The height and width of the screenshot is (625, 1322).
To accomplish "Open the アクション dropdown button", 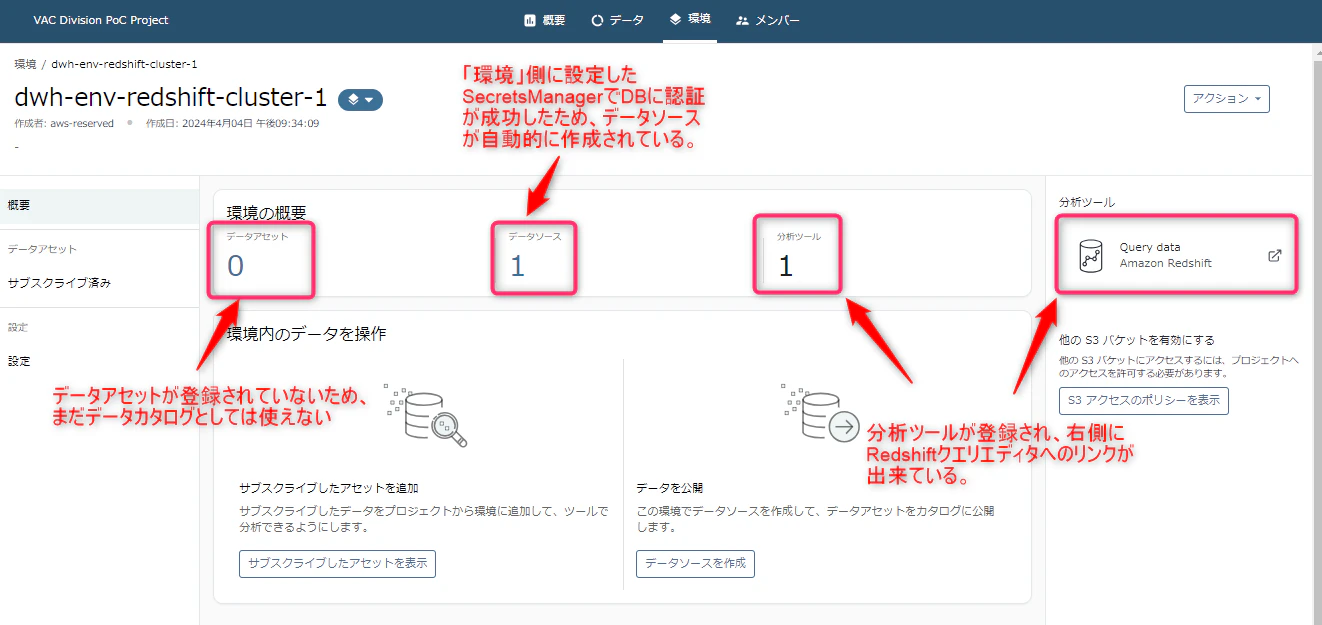I will (1227, 98).
